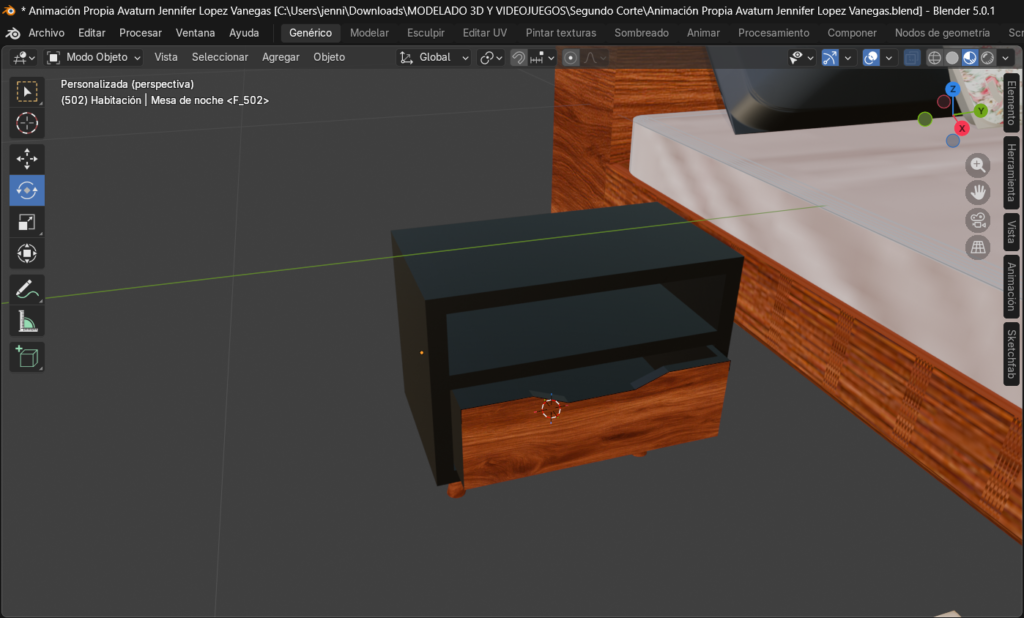Open the Sketchfab sidebar tab

point(1011,353)
